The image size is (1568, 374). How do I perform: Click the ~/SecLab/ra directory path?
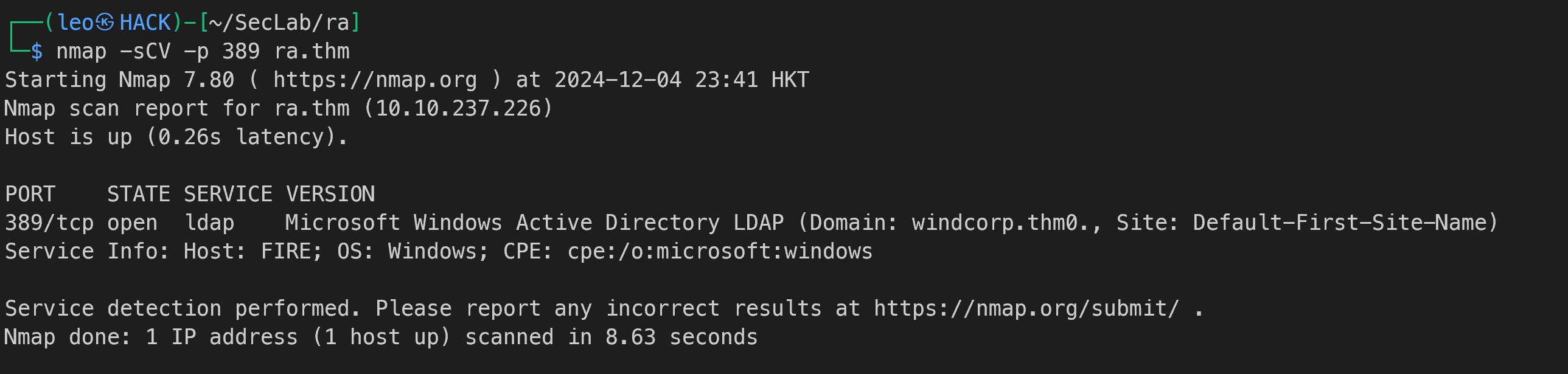coord(279,23)
